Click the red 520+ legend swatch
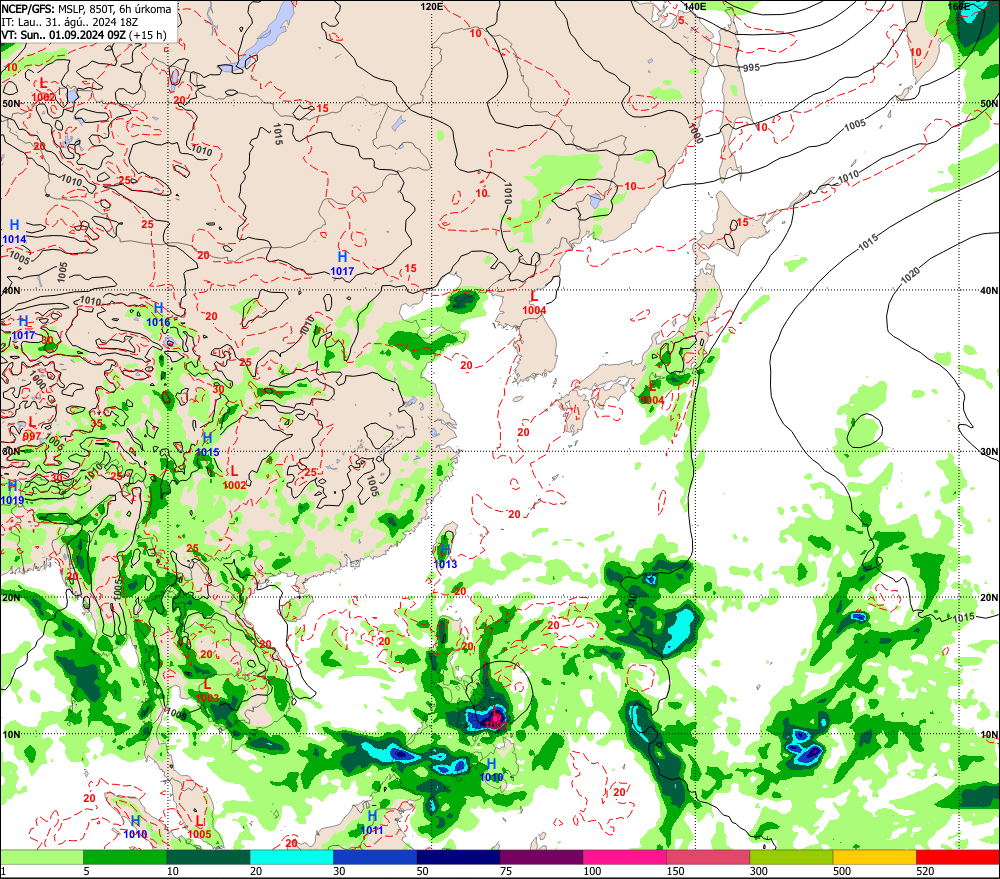The height and width of the screenshot is (879, 1000). (958, 857)
